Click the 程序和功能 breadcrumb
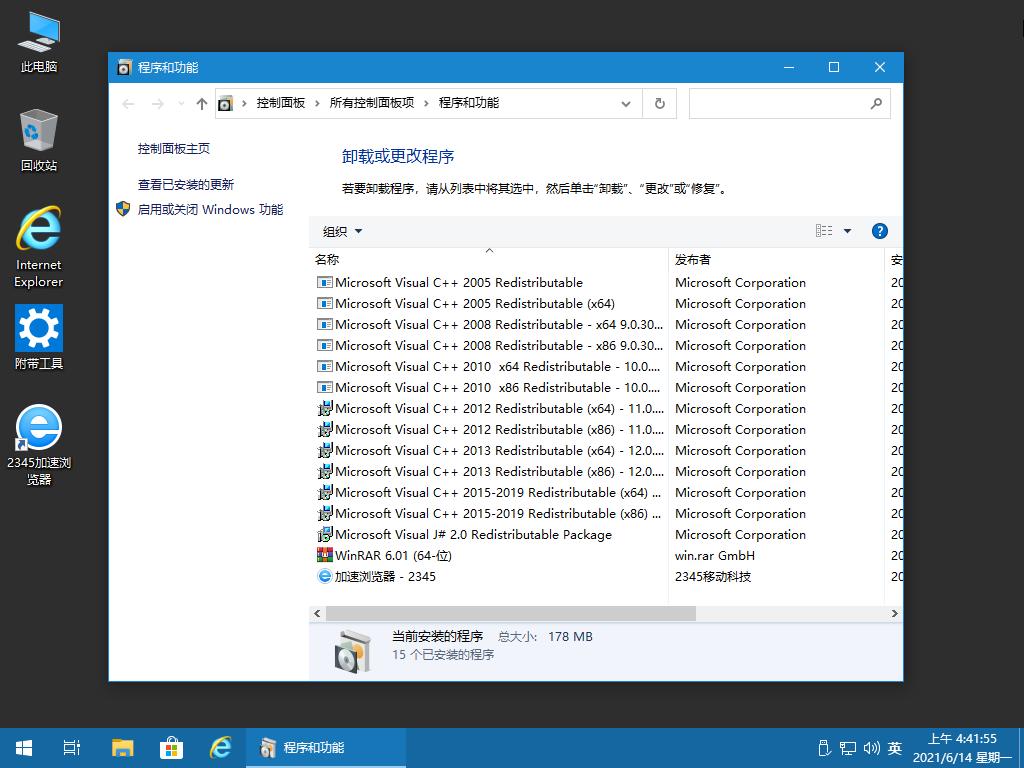The width and height of the screenshot is (1024, 768). pos(468,103)
